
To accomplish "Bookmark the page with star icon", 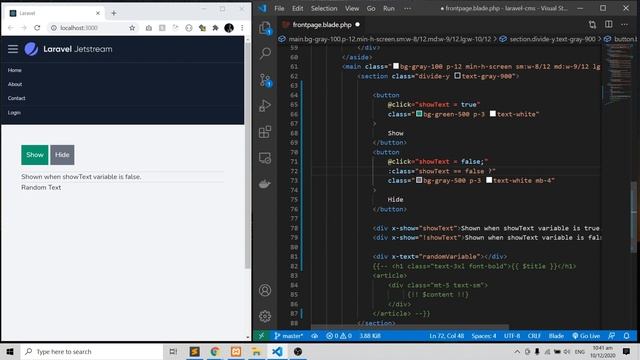I will point(132,28).
